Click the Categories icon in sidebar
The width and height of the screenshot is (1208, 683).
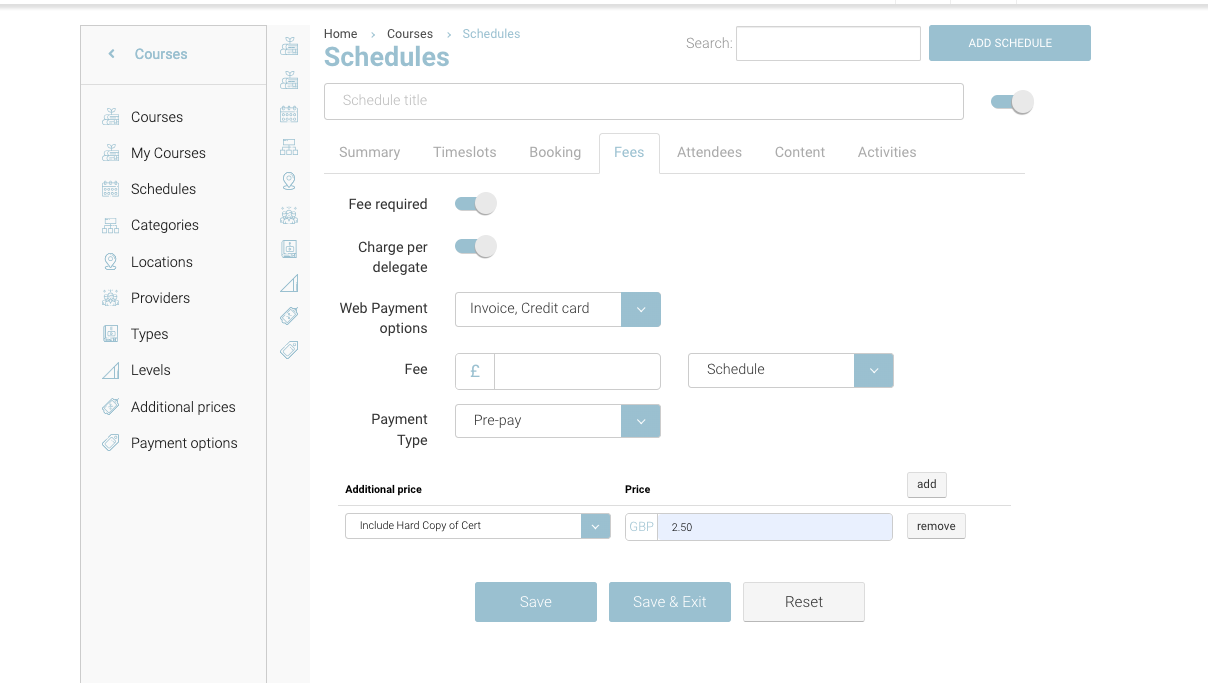point(111,226)
